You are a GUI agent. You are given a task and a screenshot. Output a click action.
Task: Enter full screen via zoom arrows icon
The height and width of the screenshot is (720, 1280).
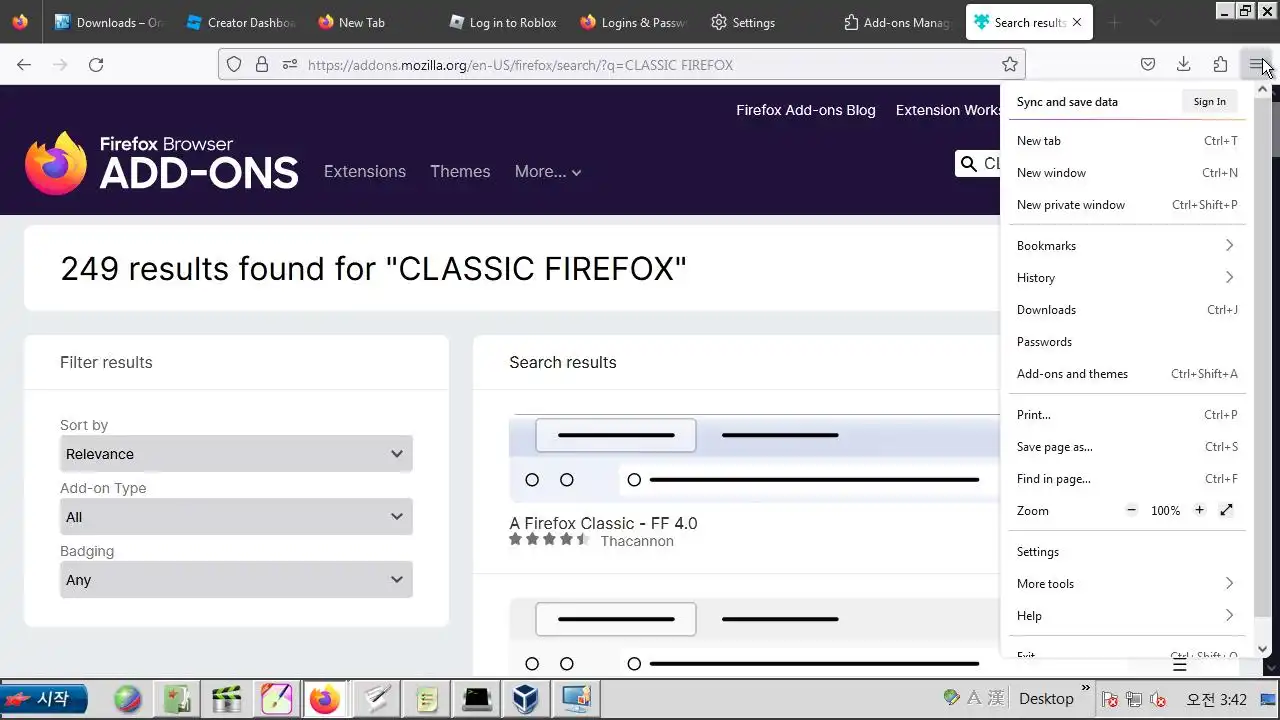(x=1227, y=510)
